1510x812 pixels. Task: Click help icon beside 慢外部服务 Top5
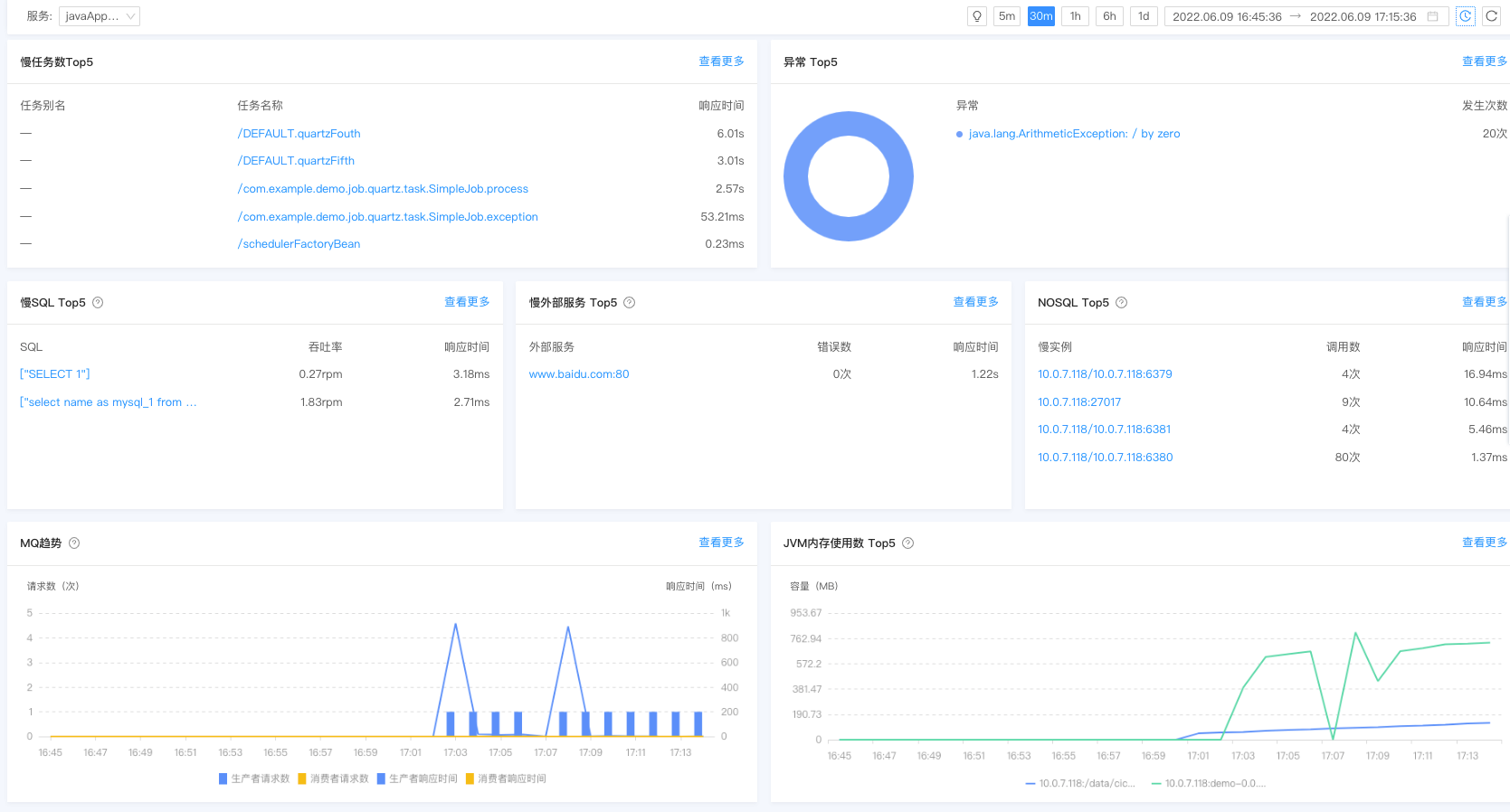coord(630,303)
